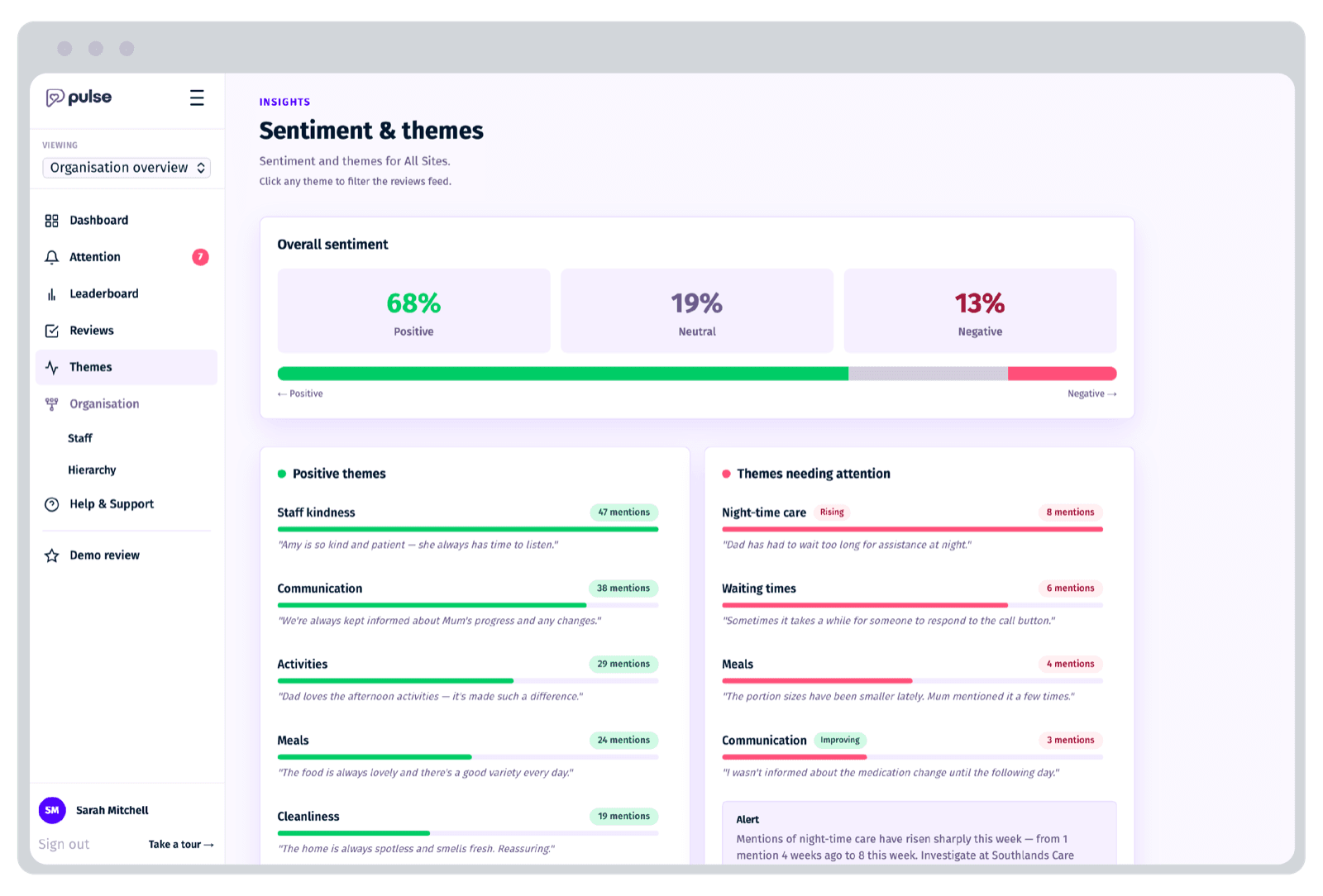Click the Staff kindness green progress bar

pos(468,529)
